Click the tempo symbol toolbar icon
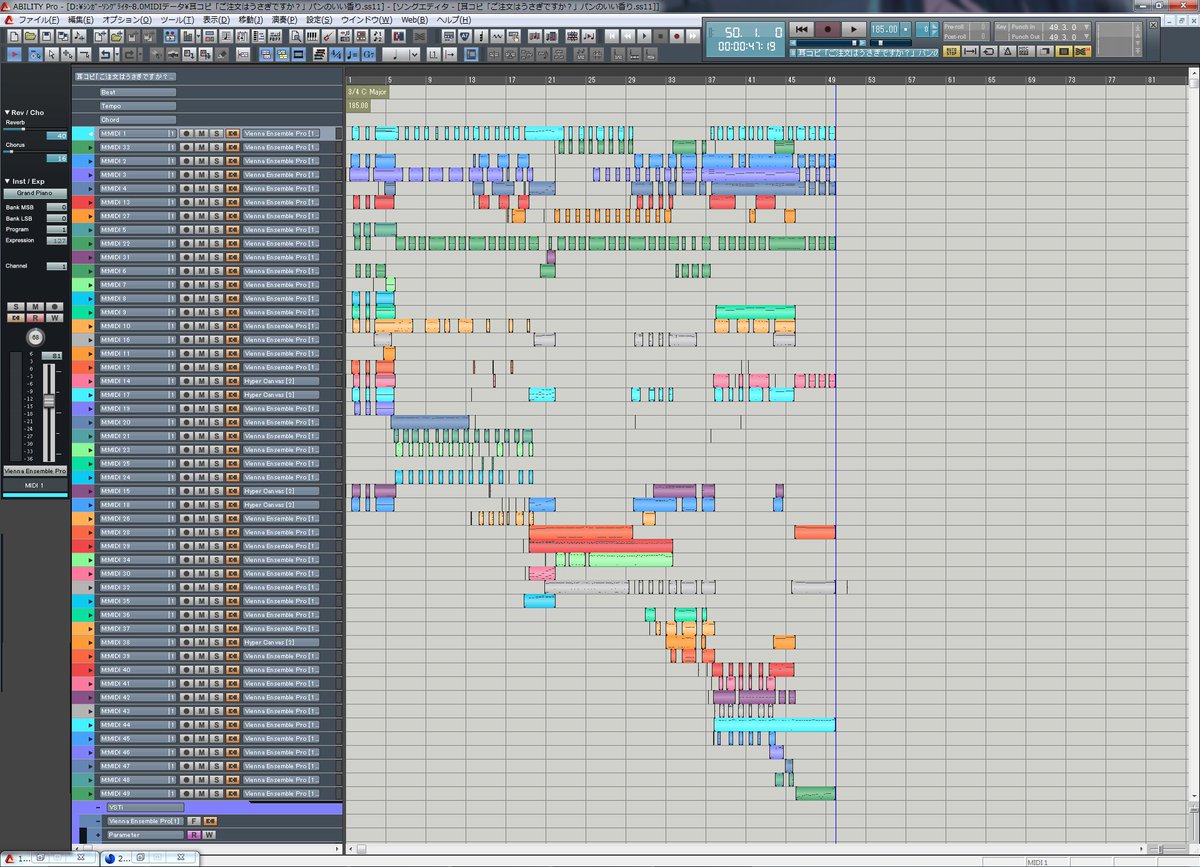 click(x=352, y=54)
